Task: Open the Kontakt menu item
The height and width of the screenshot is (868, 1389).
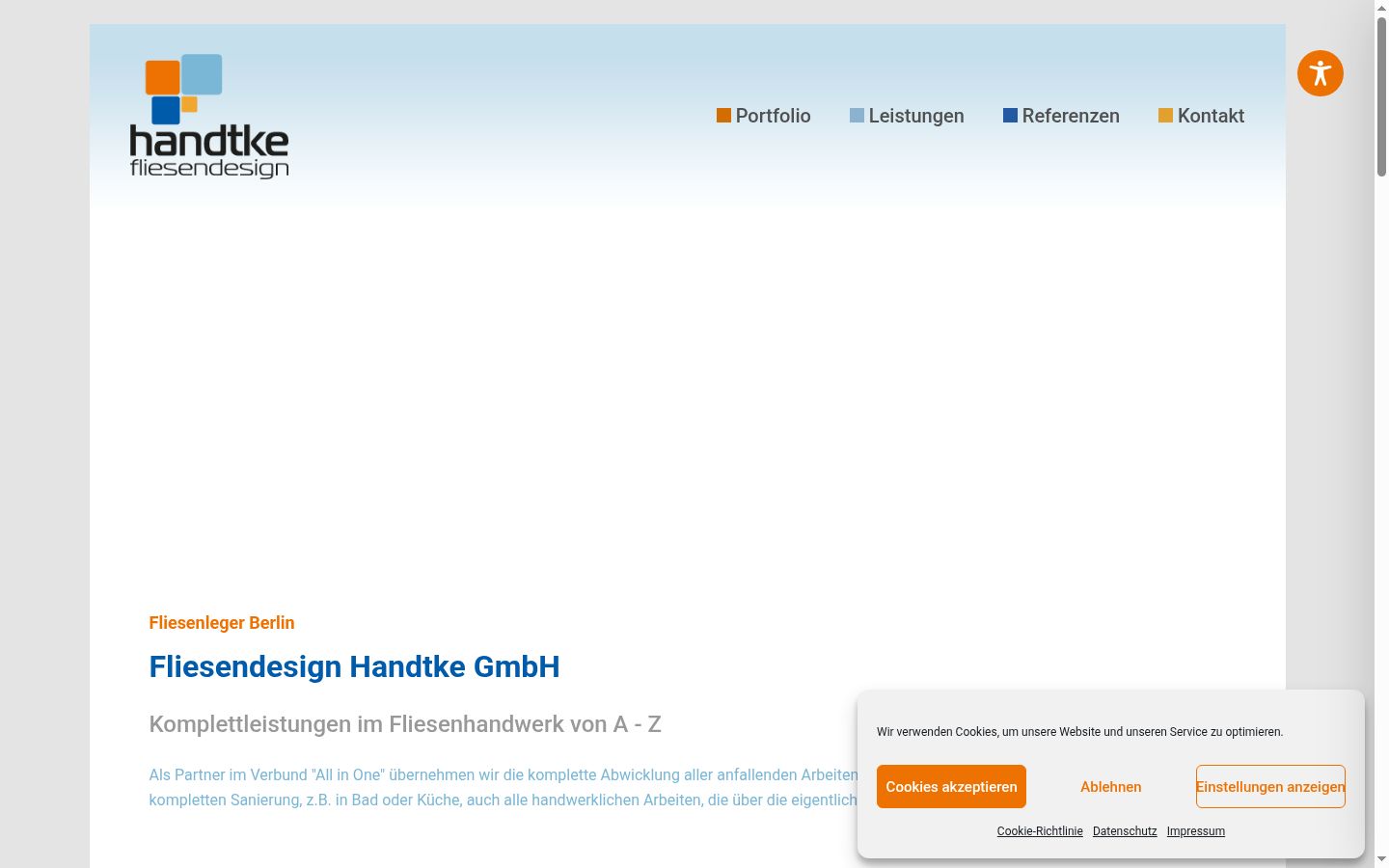Action: (x=1201, y=116)
